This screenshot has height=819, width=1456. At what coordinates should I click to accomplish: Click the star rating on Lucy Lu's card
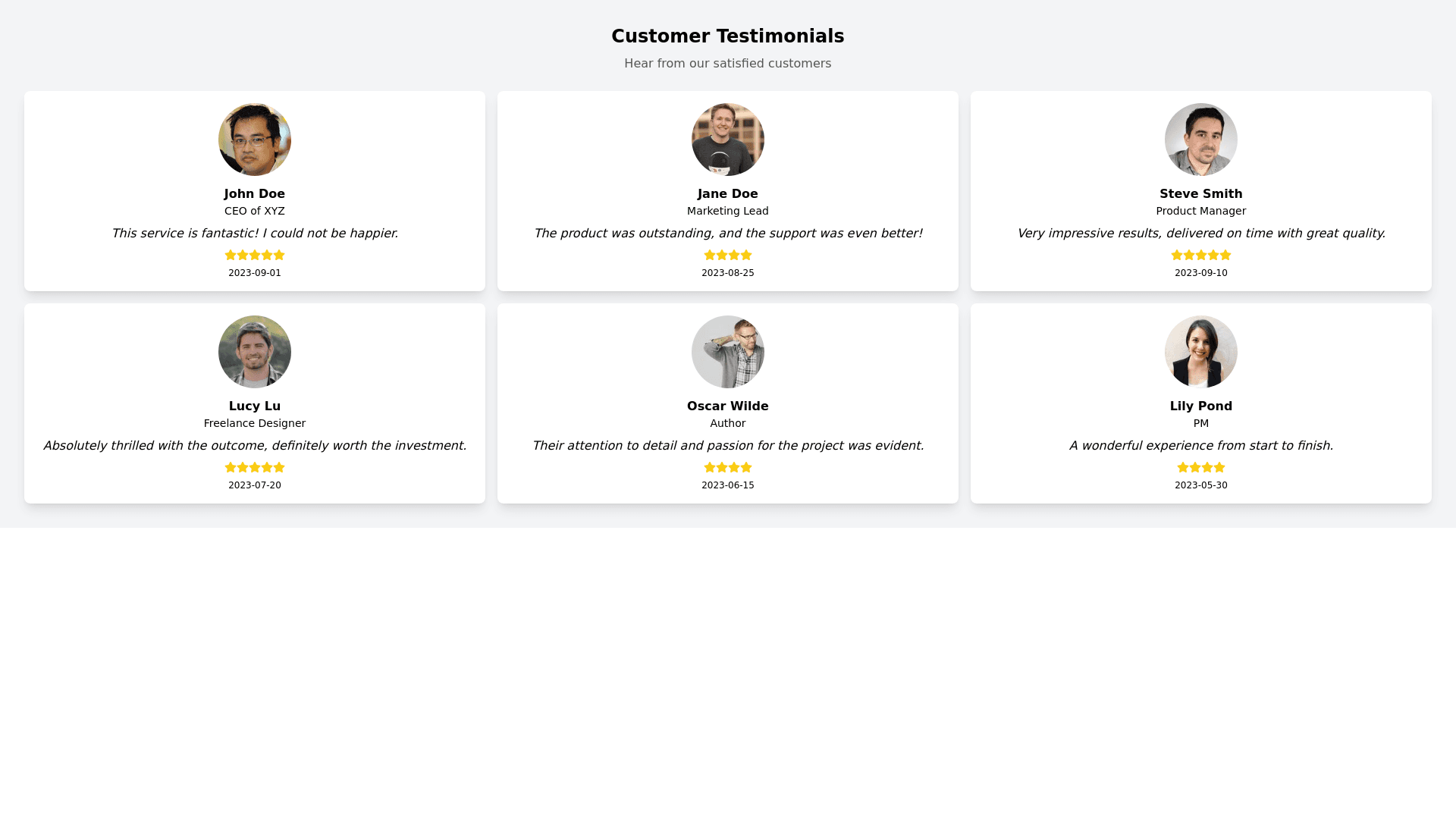point(255,468)
